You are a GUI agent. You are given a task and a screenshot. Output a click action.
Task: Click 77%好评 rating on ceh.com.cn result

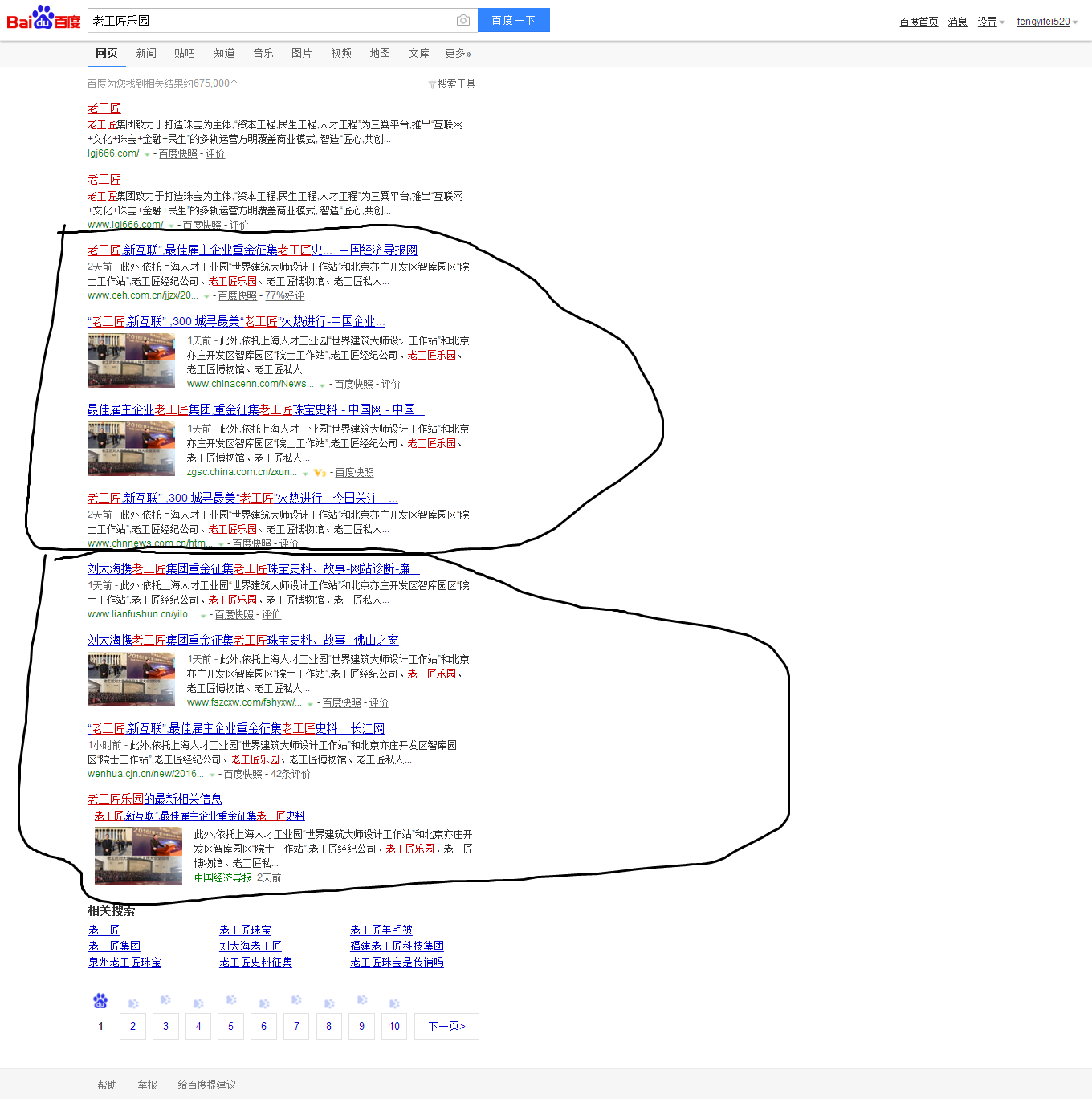[284, 296]
